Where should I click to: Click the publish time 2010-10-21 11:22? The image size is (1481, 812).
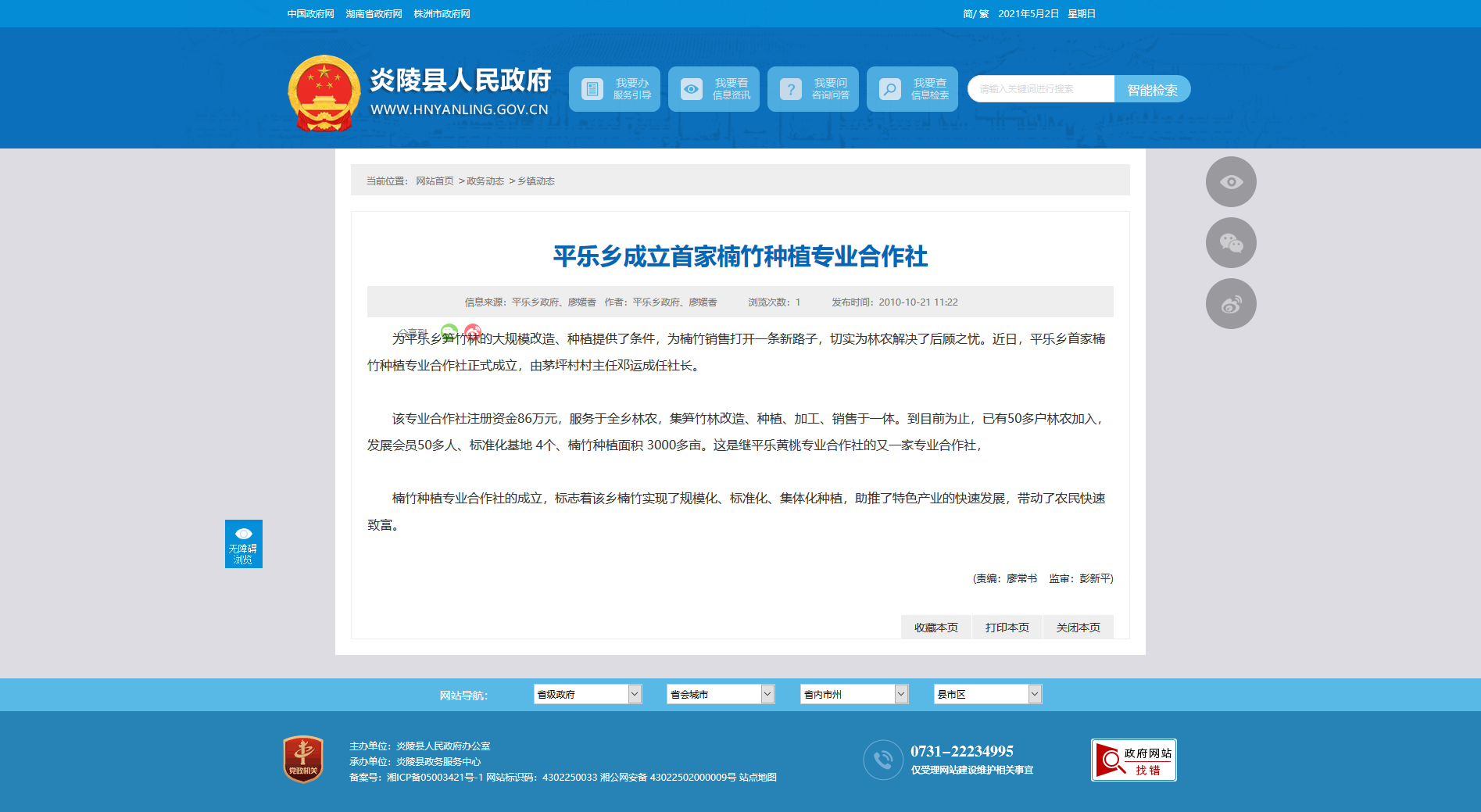[918, 302]
